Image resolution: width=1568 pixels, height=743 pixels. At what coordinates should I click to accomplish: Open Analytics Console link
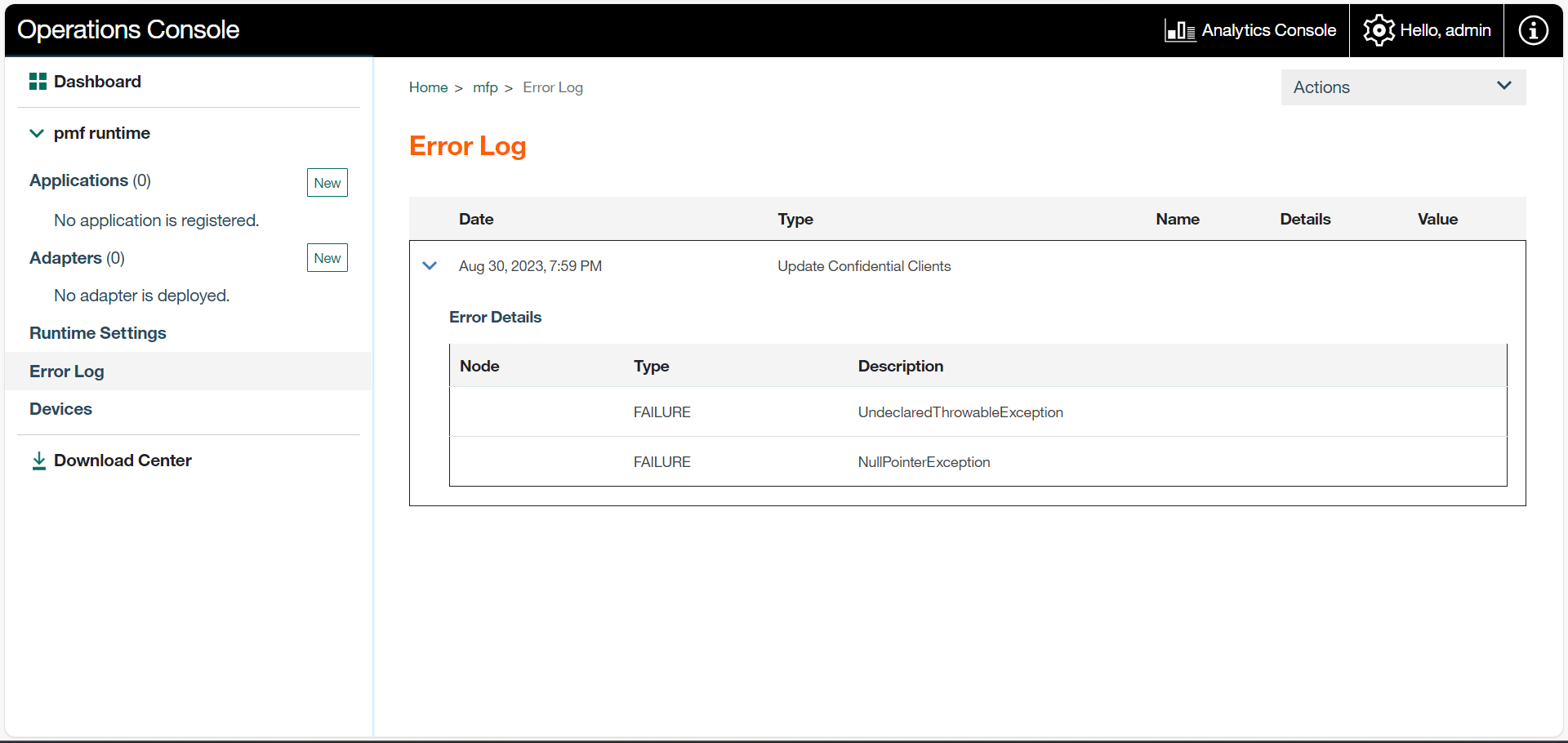(1268, 30)
